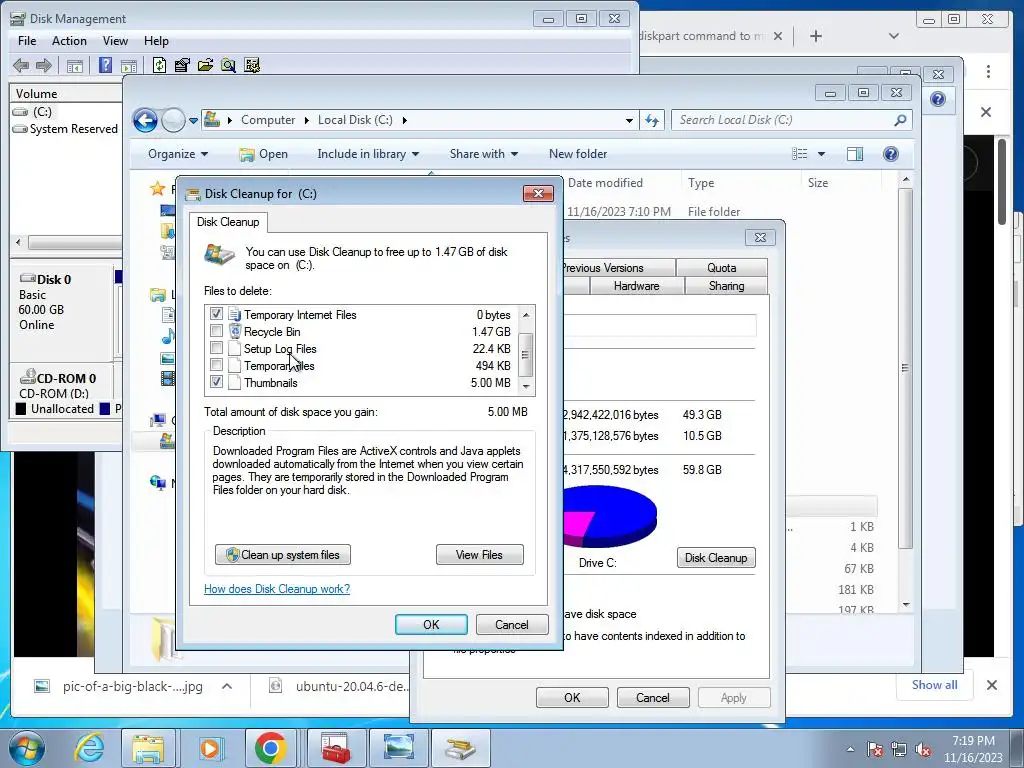The image size is (1024, 768).
Task: Uncheck Temporary Internet Files checkbox
Action: click(216, 314)
